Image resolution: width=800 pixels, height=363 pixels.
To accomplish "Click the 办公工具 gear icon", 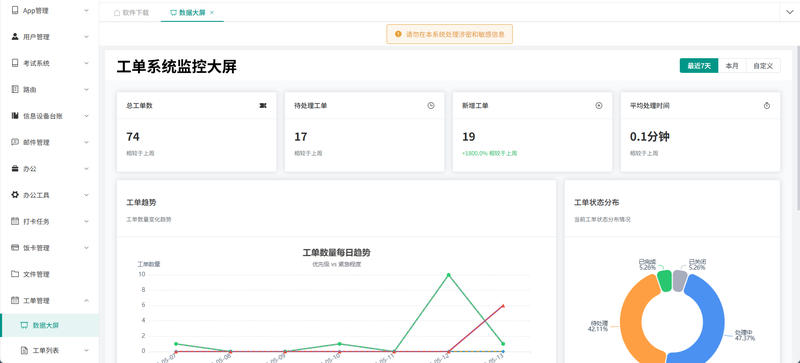I will pos(15,195).
